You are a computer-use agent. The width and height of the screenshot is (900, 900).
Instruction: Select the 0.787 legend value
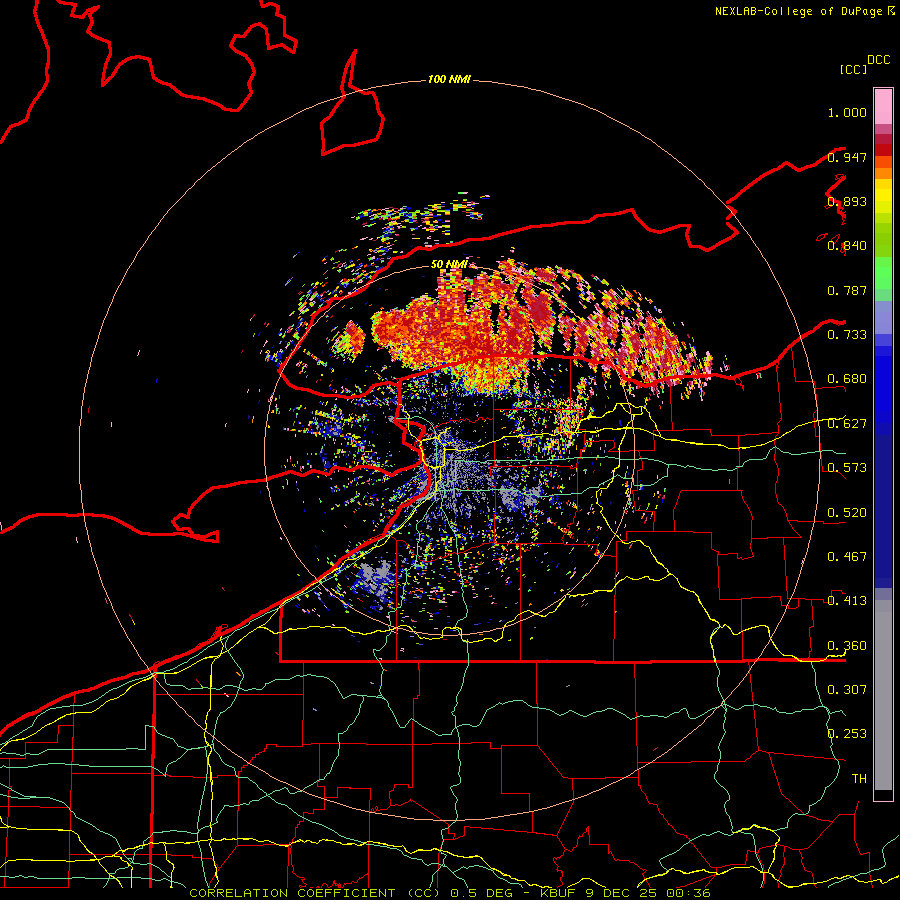tap(847, 290)
